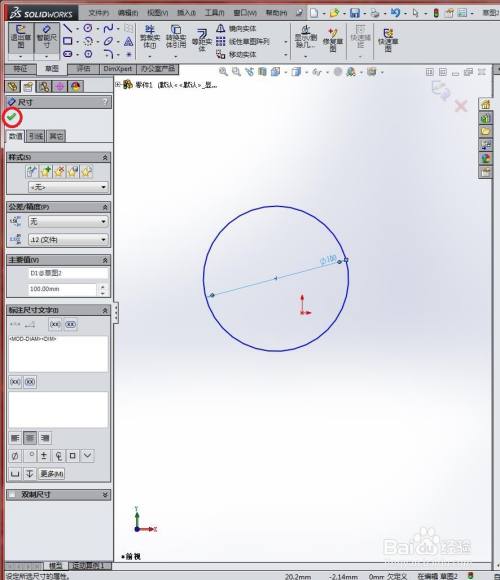
Task: Open the Insert (插入) menu
Action: [186, 13]
